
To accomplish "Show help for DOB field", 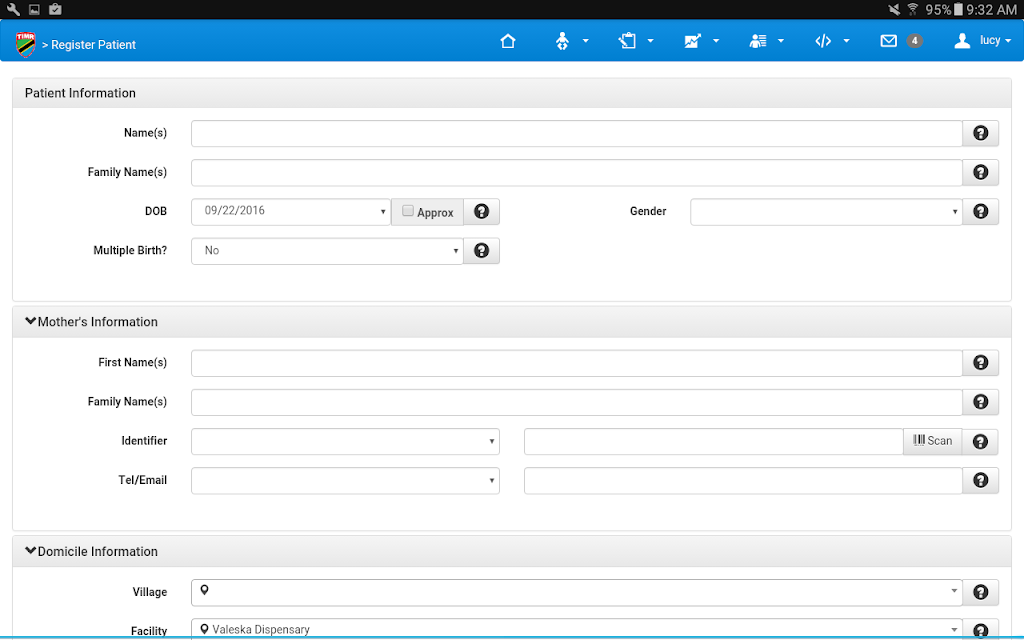I will [481, 212].
